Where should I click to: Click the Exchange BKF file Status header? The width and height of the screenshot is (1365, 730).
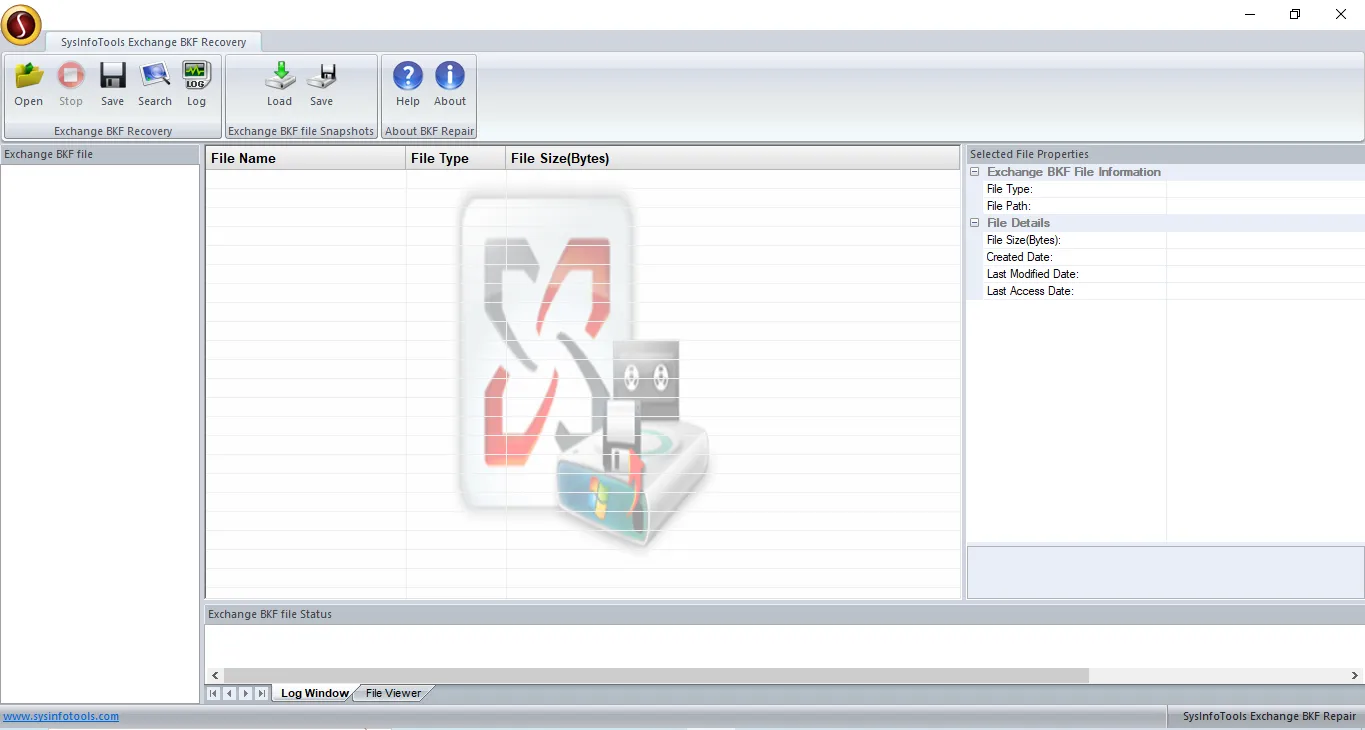784,614
